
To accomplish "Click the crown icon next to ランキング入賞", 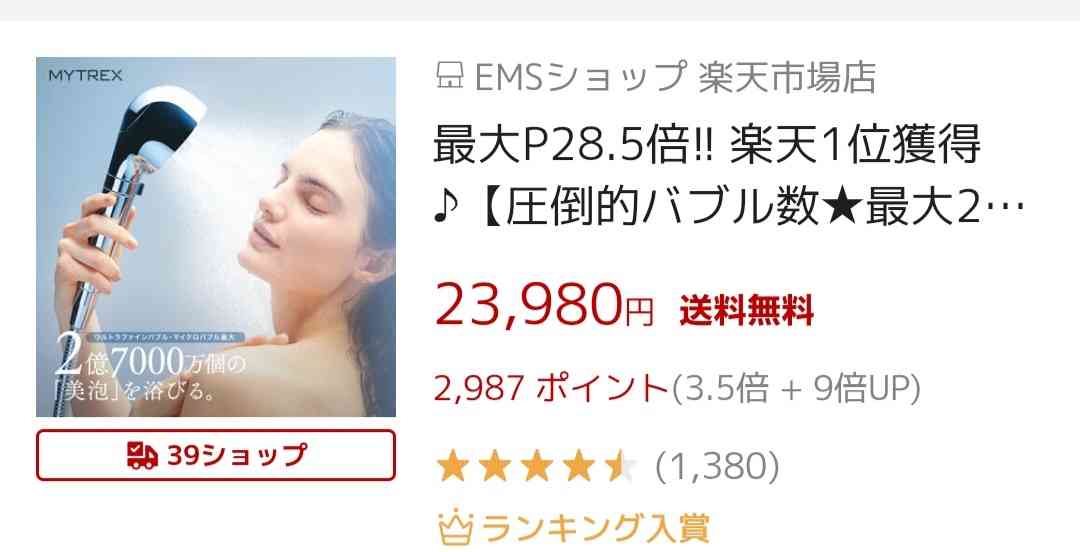I will [x=455, y=528].
